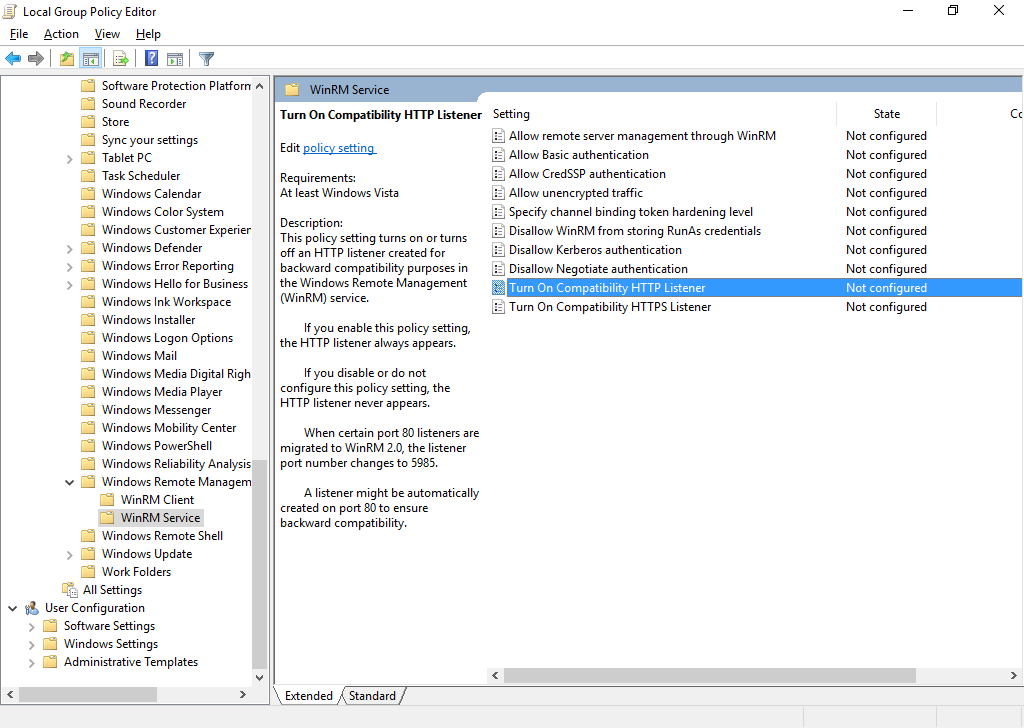Viewport: 1024px width, 728px height.
Task: Select Specify channel binding token hardening level
Action: (x=631, y=212)
